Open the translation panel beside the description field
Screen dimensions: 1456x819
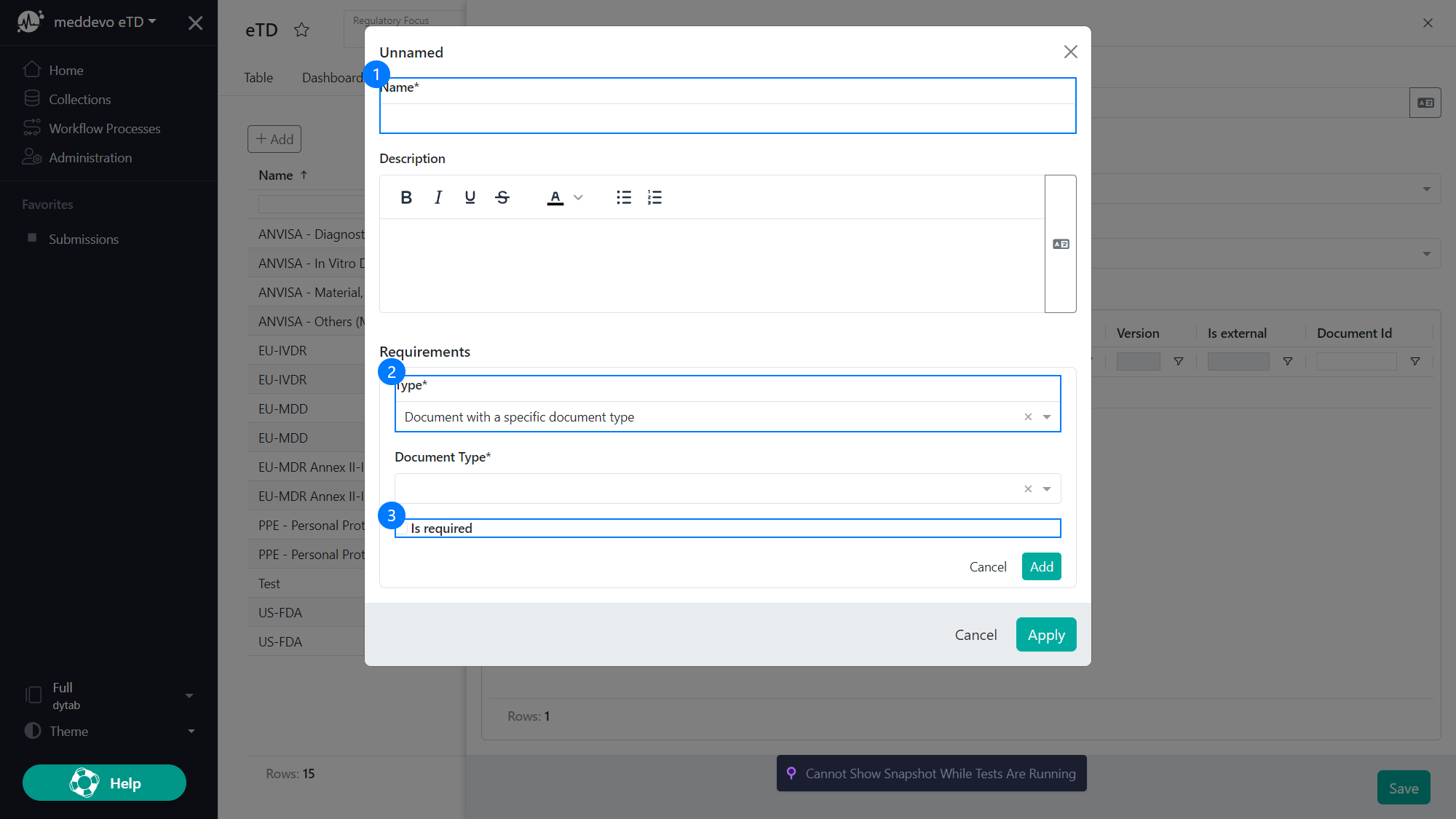(1060, 244)
